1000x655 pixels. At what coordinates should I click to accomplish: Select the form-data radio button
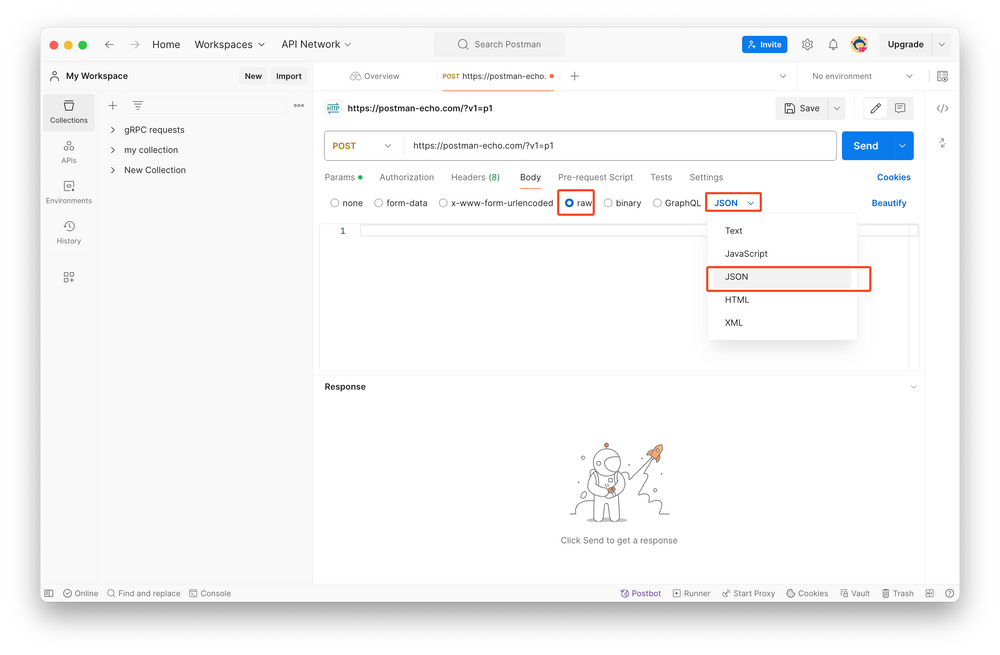[x=379, y=203]
